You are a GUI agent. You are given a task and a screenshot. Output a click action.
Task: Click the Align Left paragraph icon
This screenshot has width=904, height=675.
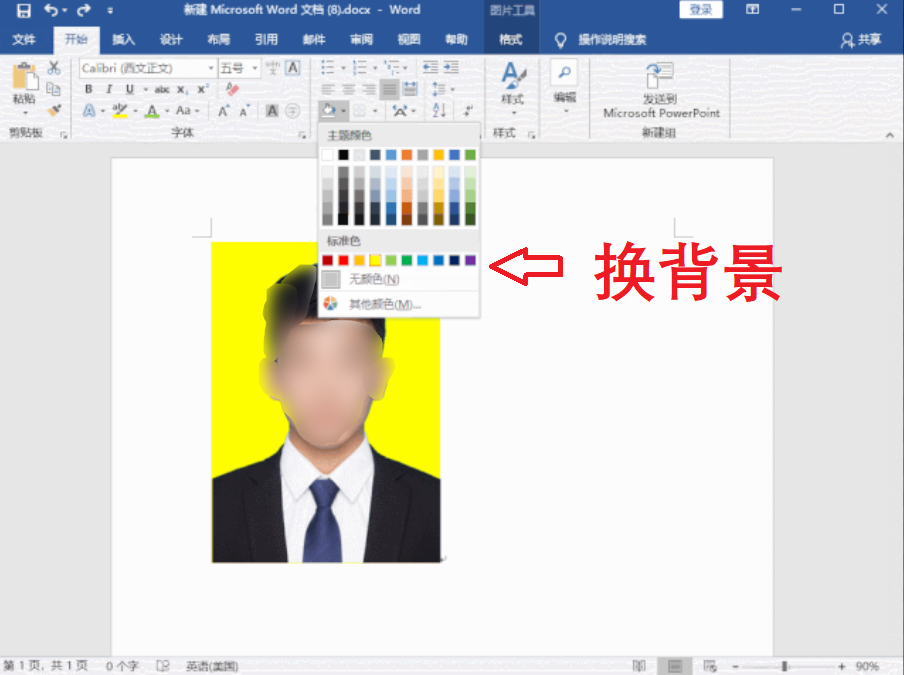[x=328, y=89]
